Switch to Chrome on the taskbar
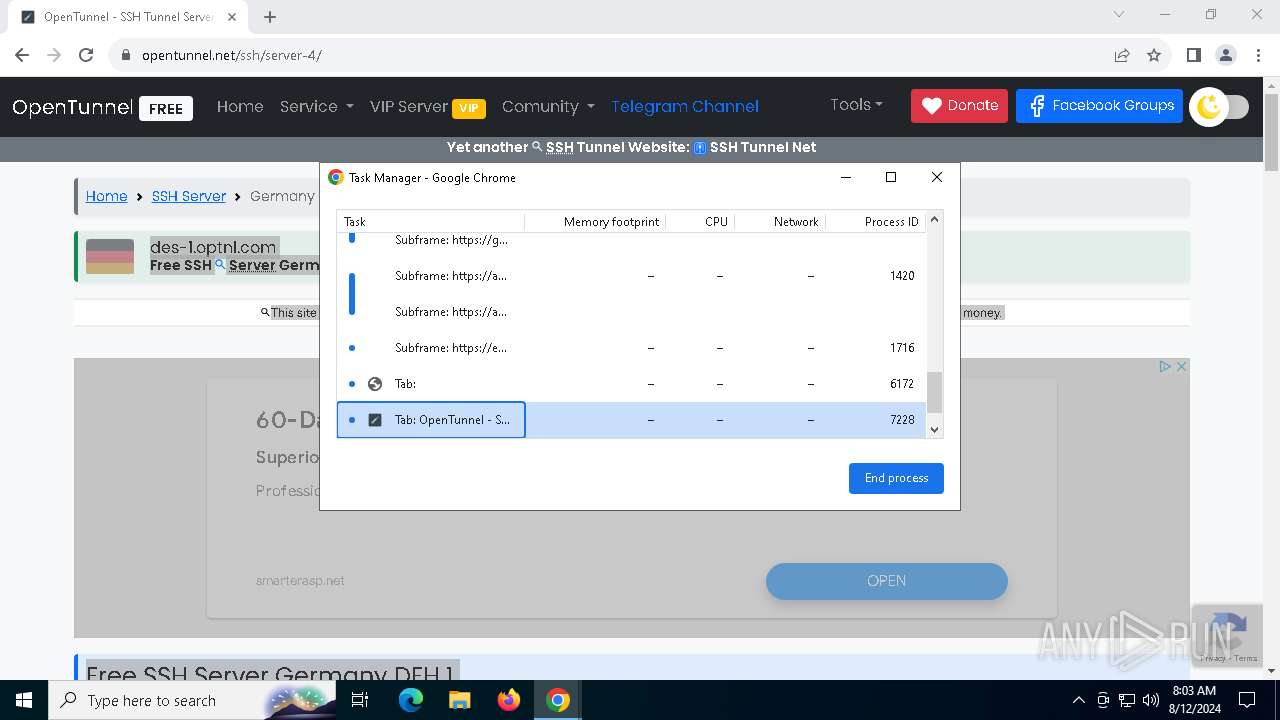This screenshot has height=720, width=1280. coord(558,700)
